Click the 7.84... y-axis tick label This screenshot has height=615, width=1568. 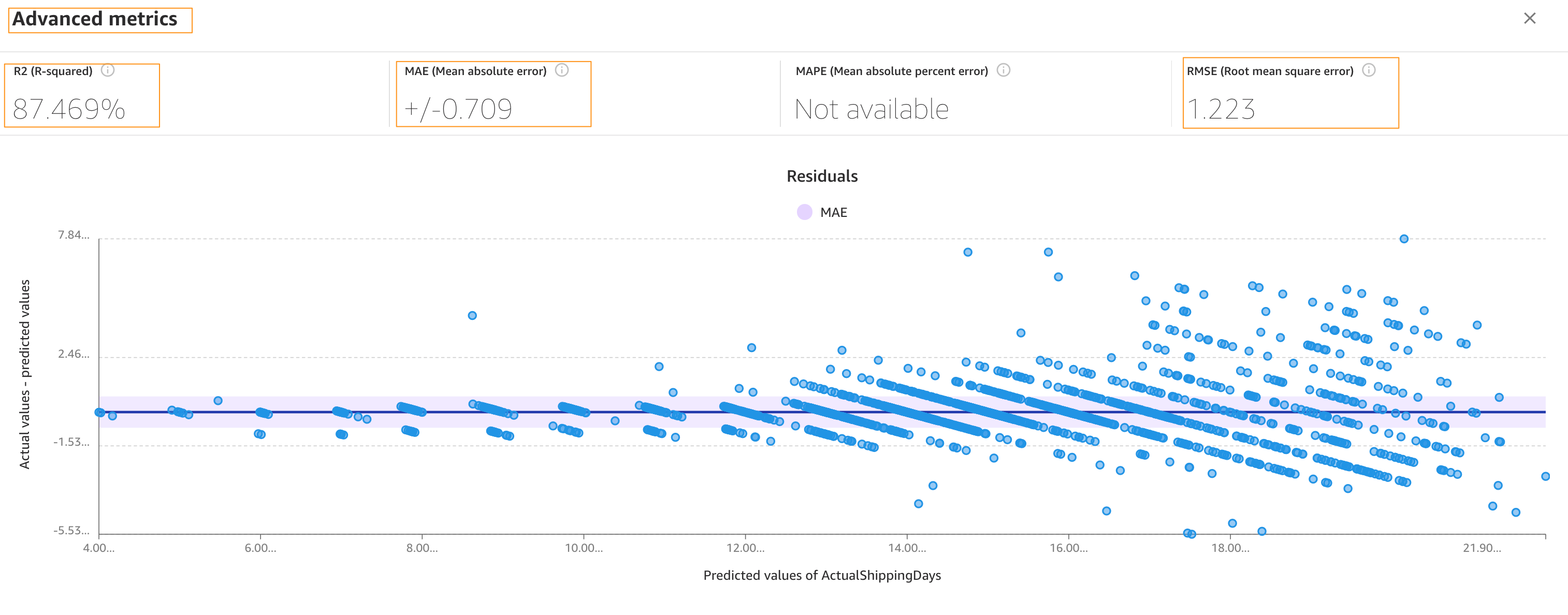click(x=73, y=236)
